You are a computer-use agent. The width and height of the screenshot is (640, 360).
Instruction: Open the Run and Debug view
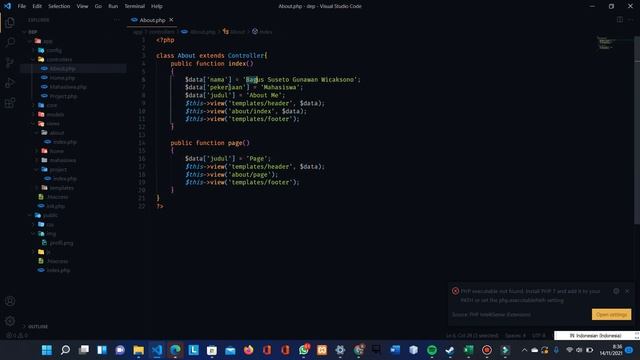10,82
